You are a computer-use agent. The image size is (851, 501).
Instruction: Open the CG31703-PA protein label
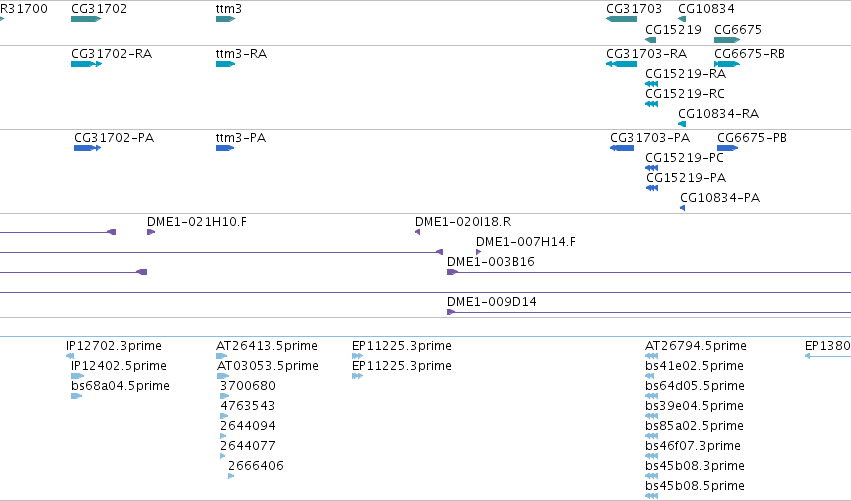pyautogui.click(x=650, y=137)
